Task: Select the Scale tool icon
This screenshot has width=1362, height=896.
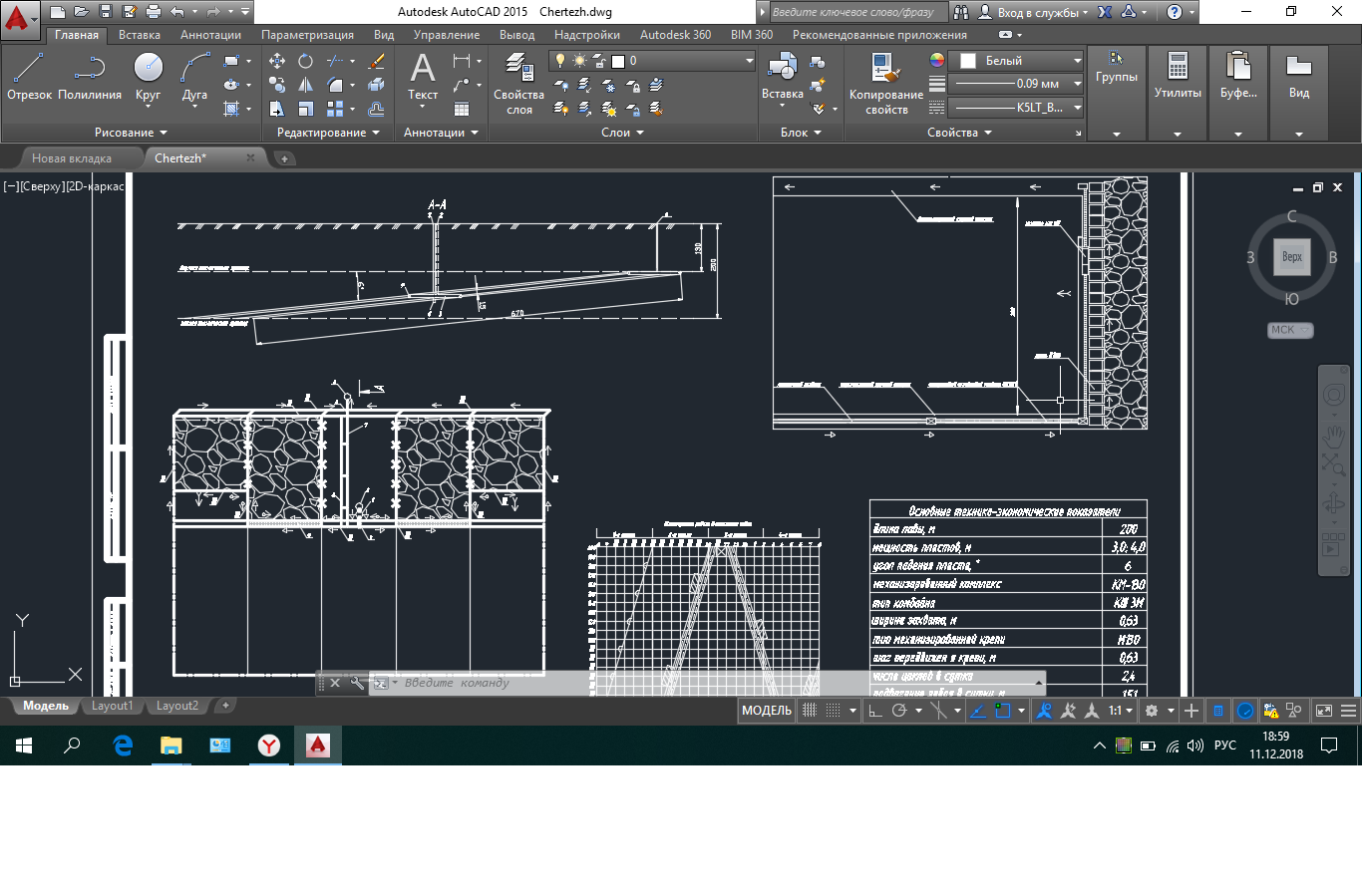Action: click(305, 109)
